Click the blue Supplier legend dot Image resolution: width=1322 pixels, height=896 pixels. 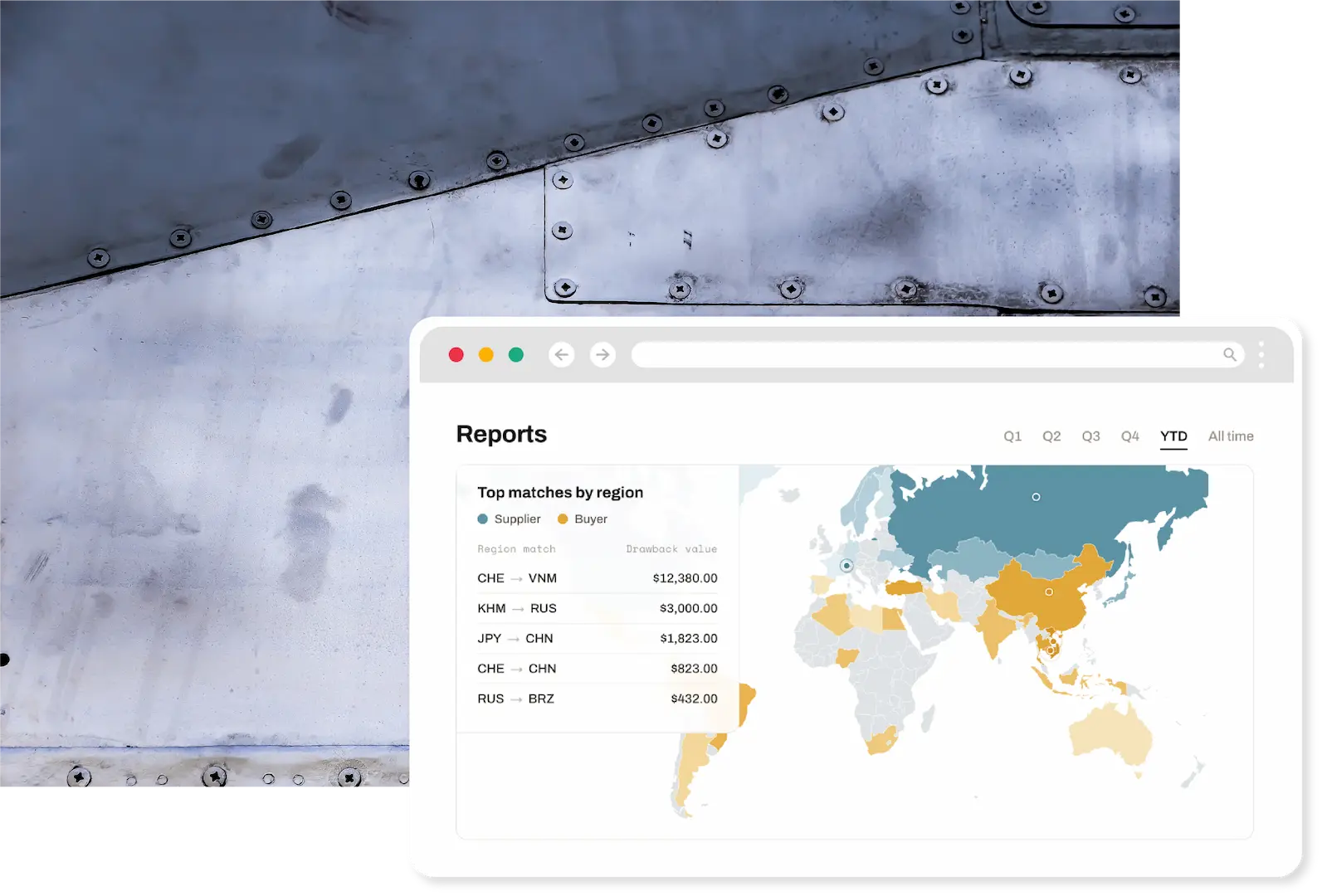click(x=483, y=519)
